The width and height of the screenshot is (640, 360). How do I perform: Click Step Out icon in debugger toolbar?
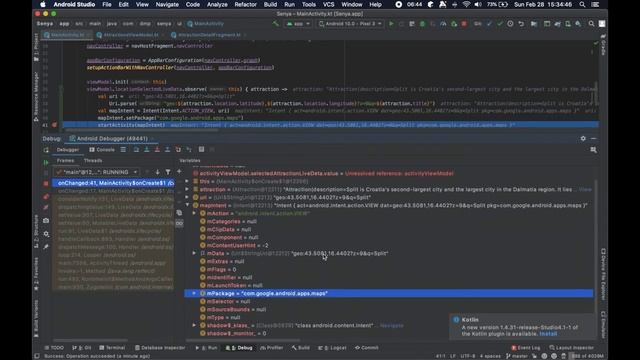point(167,150)
